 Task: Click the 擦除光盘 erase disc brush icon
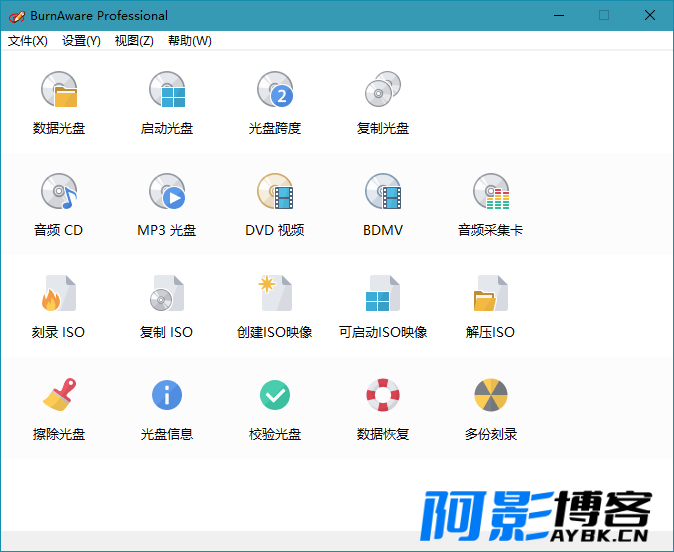(x=59, y=395)
